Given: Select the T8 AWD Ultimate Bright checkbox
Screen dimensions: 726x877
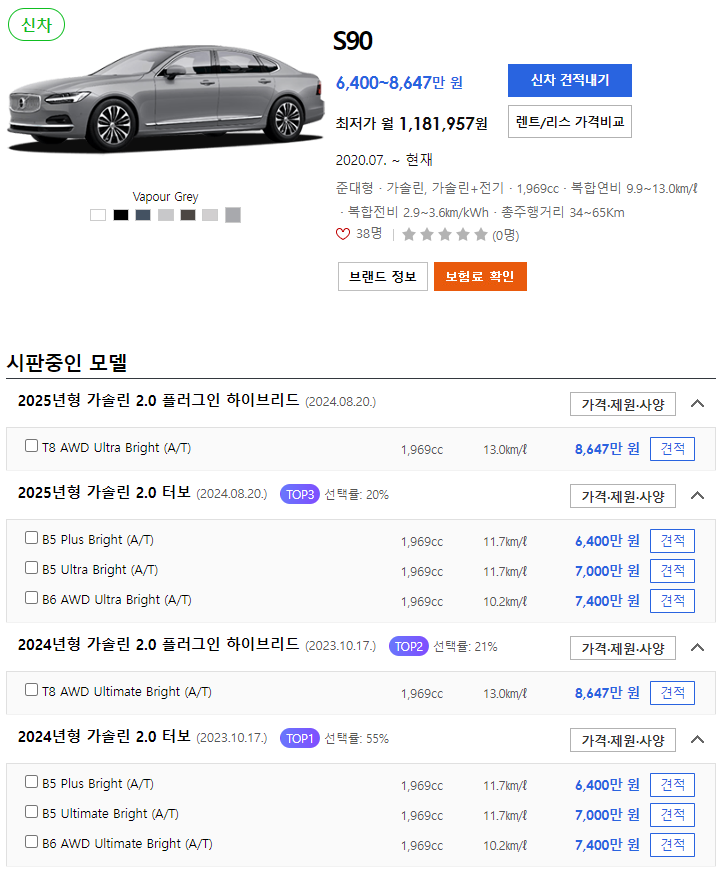Looking at the screenshot, I should pos(31,690).
